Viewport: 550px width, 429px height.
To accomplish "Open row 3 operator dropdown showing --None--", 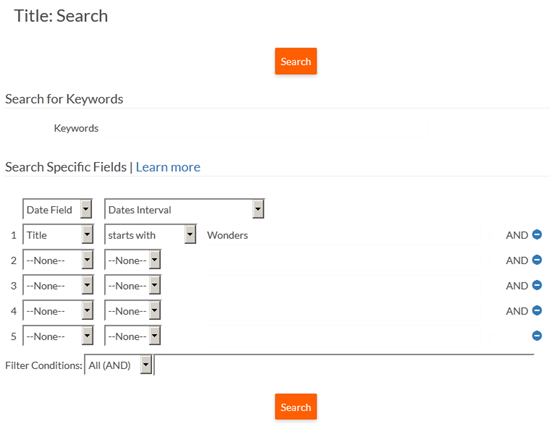I will click(x=133, y=285).
